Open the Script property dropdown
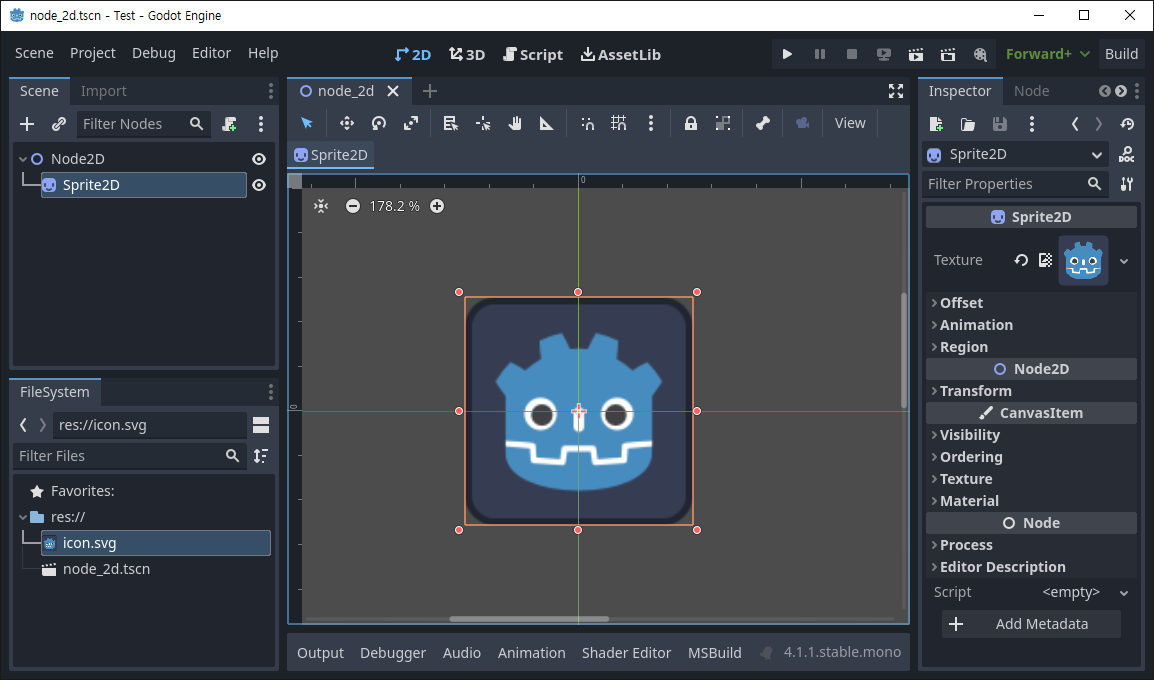1154x680 pixels. tap(1124, 593)
